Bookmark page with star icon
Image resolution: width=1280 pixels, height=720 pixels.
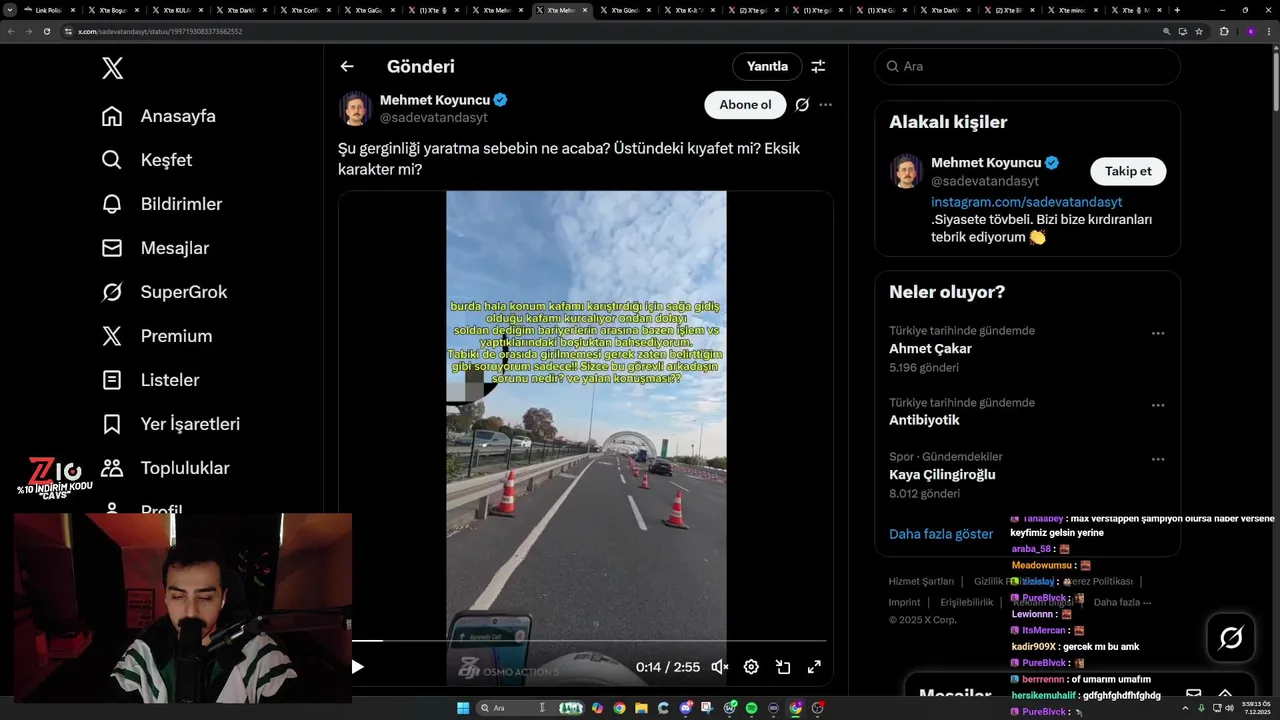1199,31
